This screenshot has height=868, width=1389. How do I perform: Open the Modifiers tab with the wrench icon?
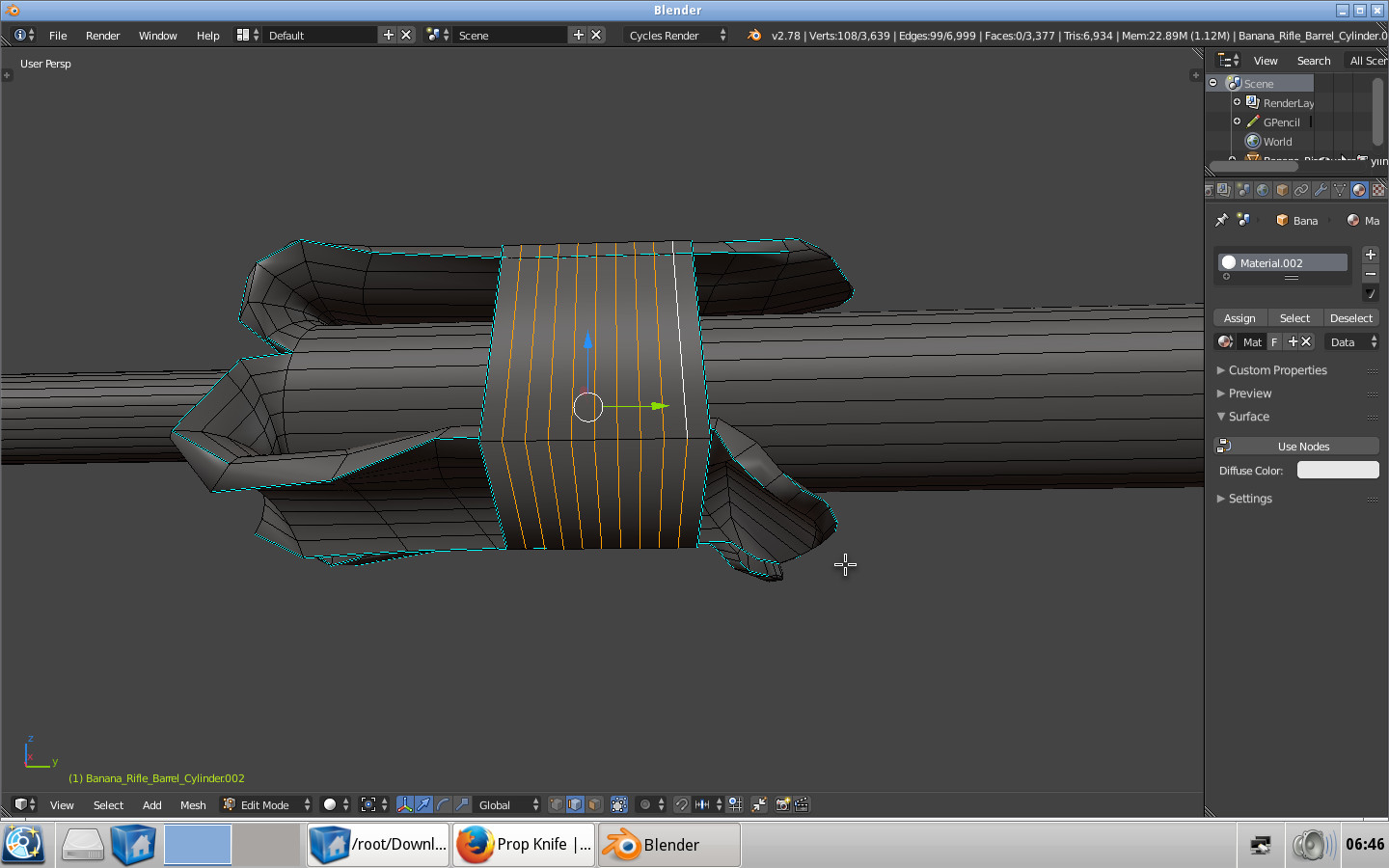[1321, 190]
